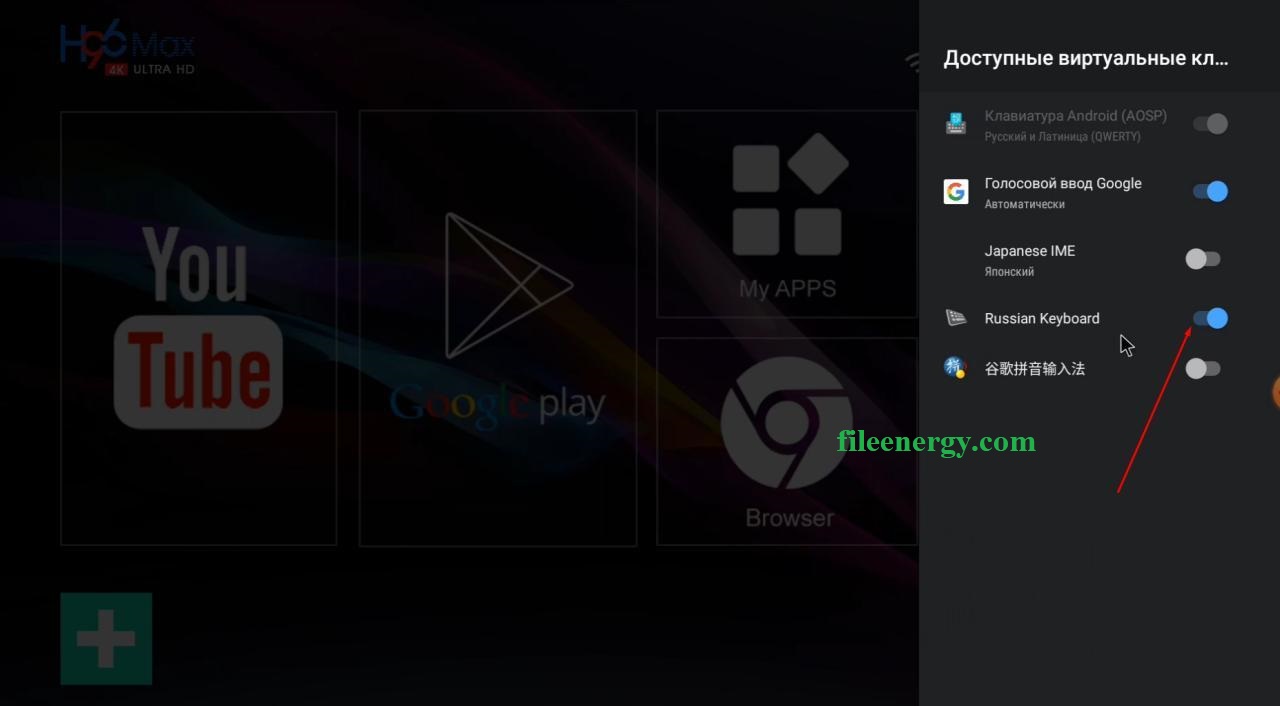Click Русский и Латиница (QWERTY) subtitle
The height and width of the screenshot is (706, 1280).
1063,137
